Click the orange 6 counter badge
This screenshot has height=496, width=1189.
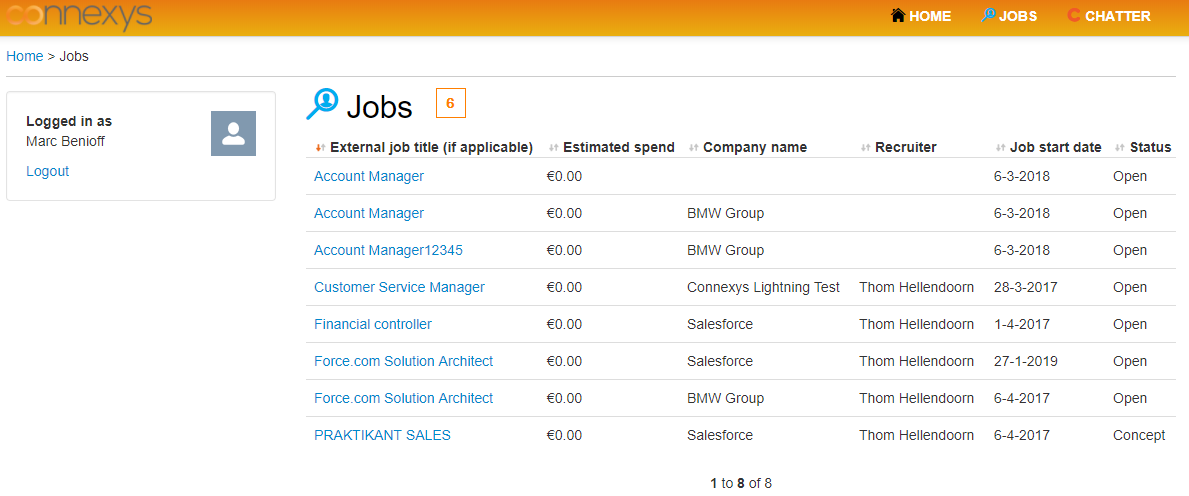click(450, 104)
